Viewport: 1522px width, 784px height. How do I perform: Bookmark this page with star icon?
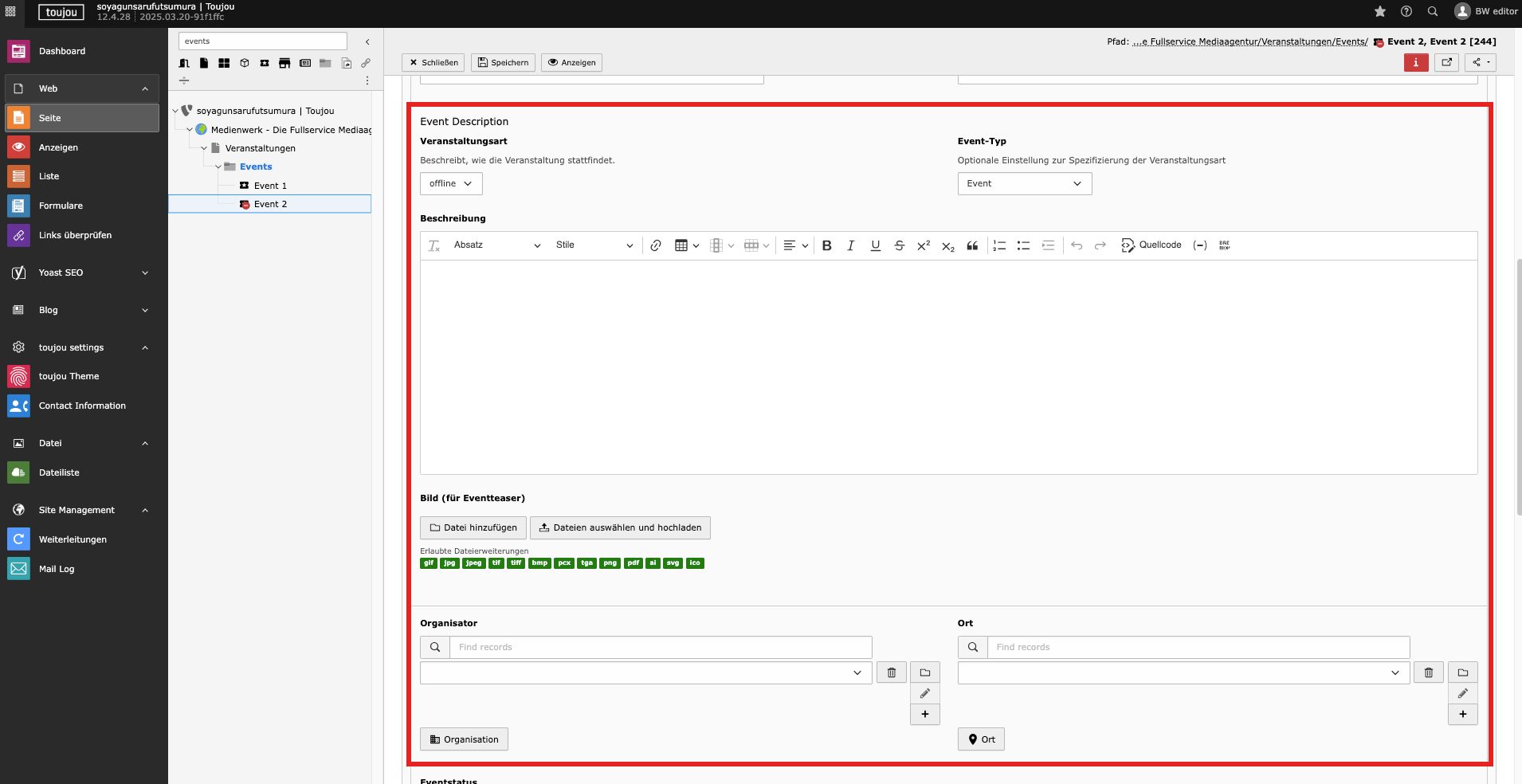pos(1380,11)
